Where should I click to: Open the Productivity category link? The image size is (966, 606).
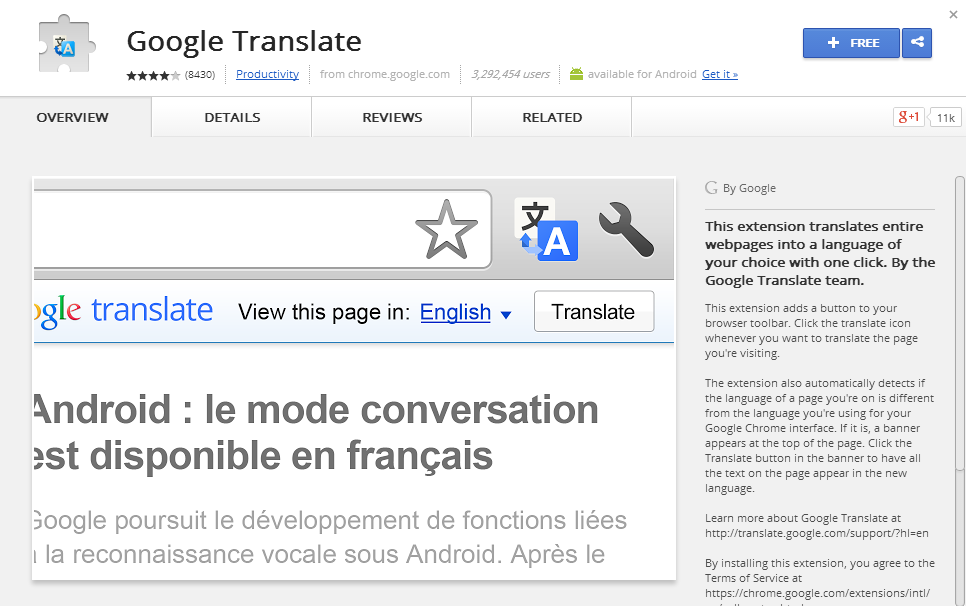[267, 74]
